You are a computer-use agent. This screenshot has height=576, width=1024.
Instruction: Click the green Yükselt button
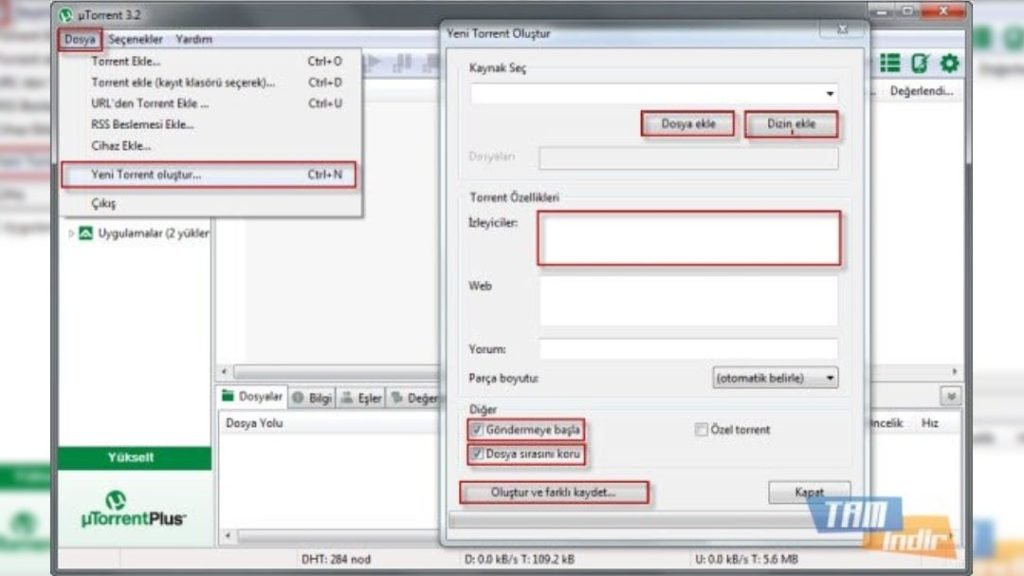pos(135,458)
